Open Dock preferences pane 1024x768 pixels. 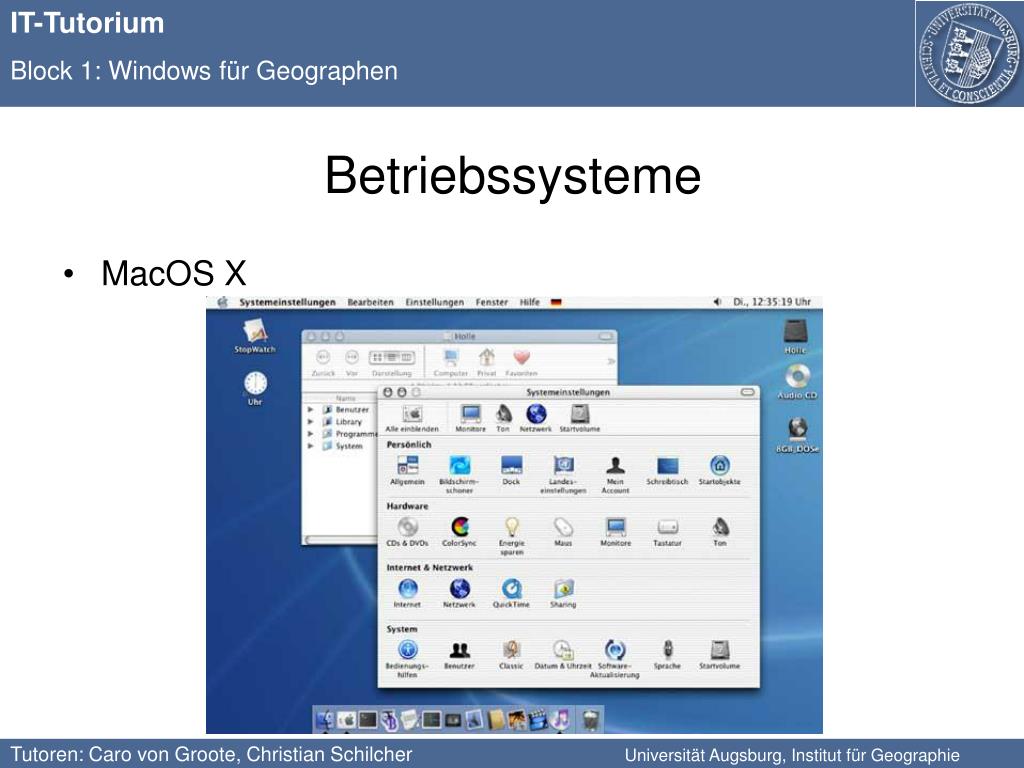click(x=511, y=471)
